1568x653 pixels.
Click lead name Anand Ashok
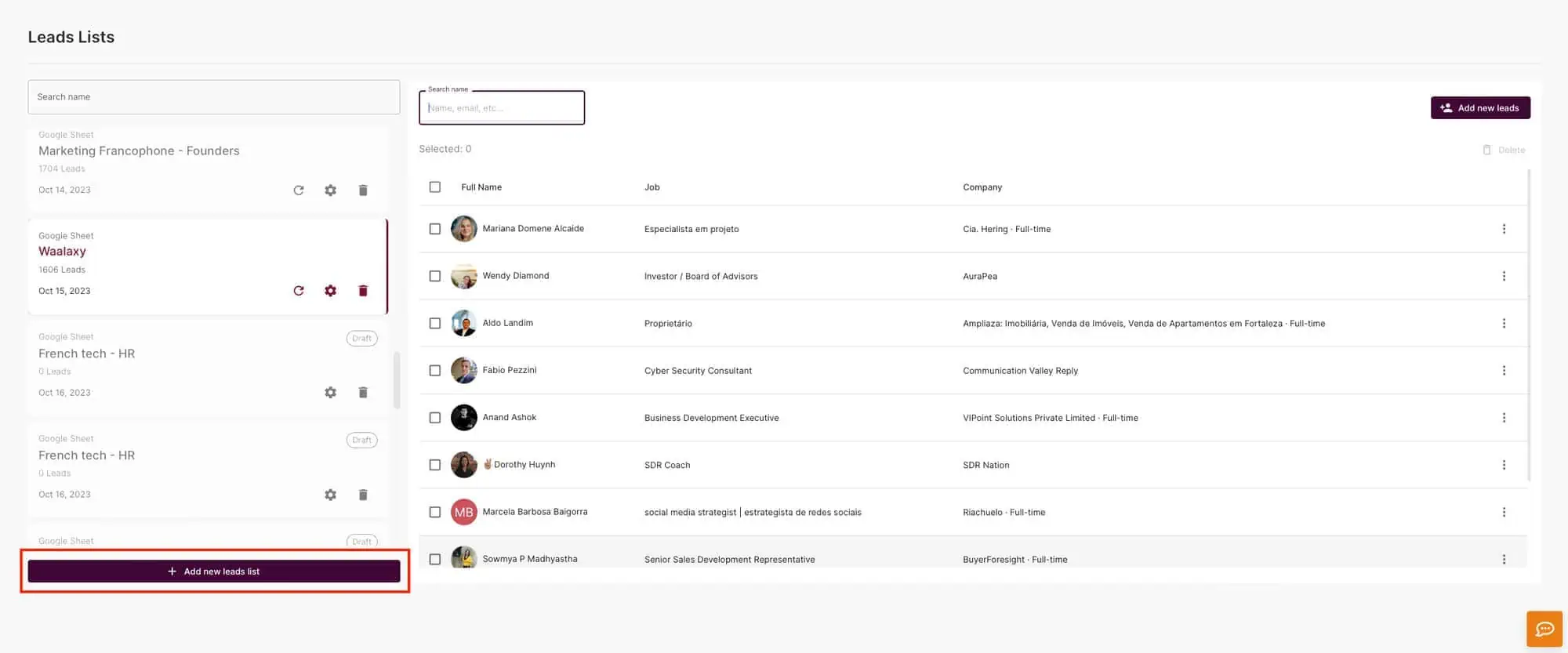tap(510, 417)
